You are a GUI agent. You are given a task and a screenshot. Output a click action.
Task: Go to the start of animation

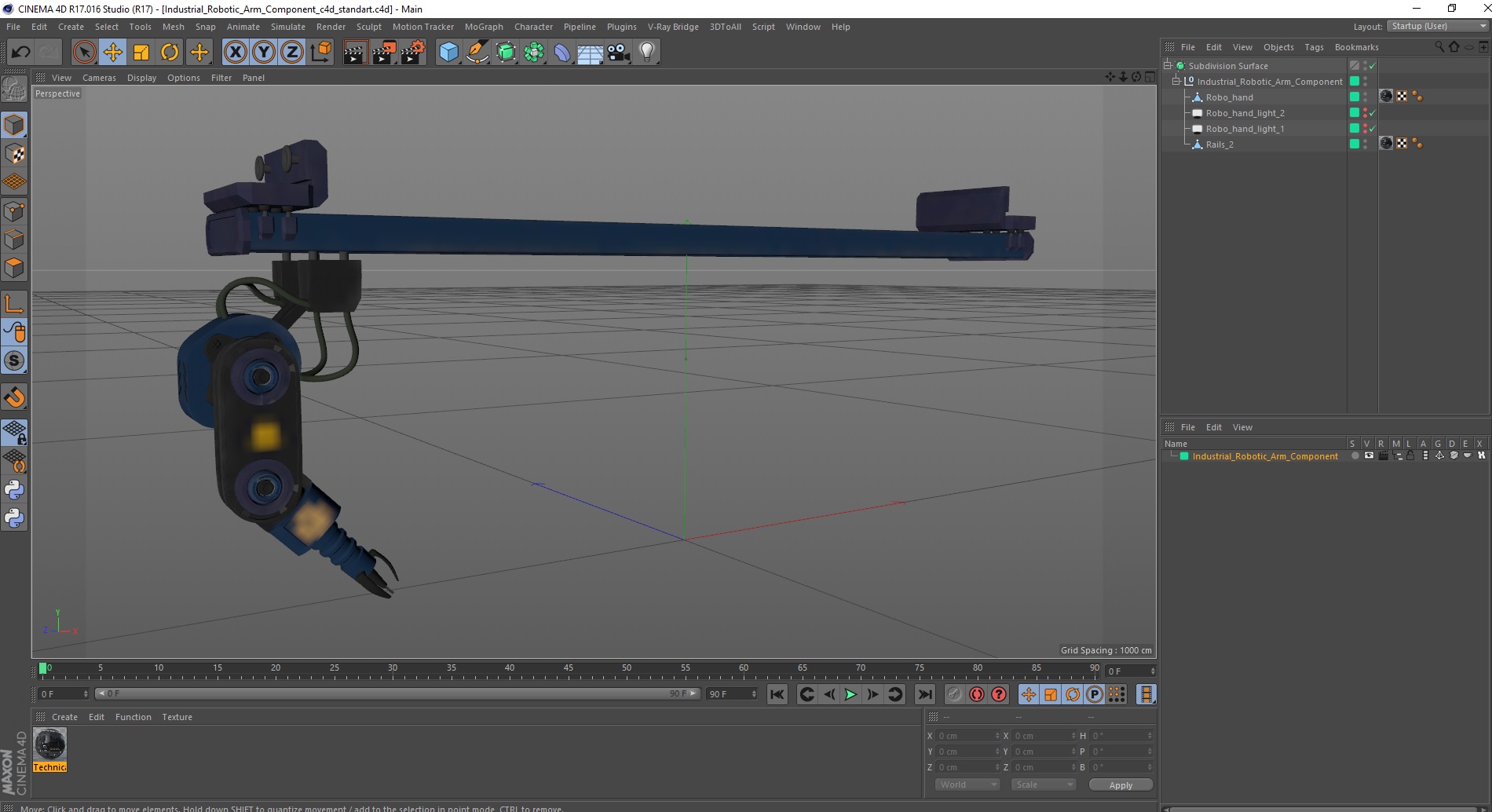click(777, 694)
